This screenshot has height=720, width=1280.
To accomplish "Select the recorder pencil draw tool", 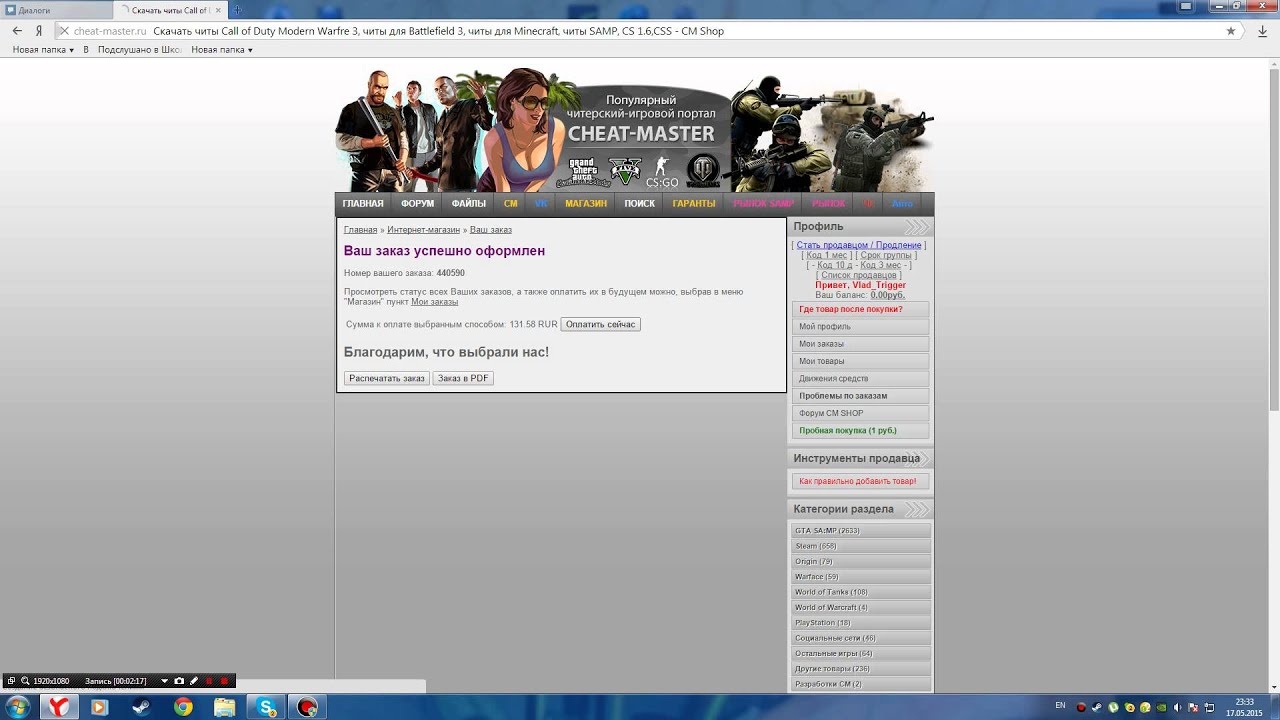I will click(x=194, y=681).
